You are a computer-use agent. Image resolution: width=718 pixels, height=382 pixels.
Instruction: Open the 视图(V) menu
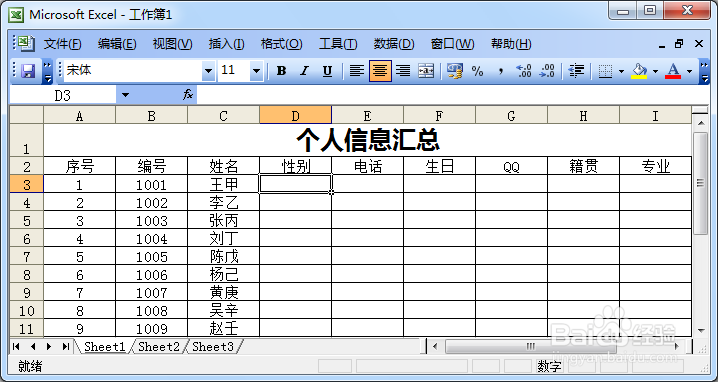click(x=172, y=44)
